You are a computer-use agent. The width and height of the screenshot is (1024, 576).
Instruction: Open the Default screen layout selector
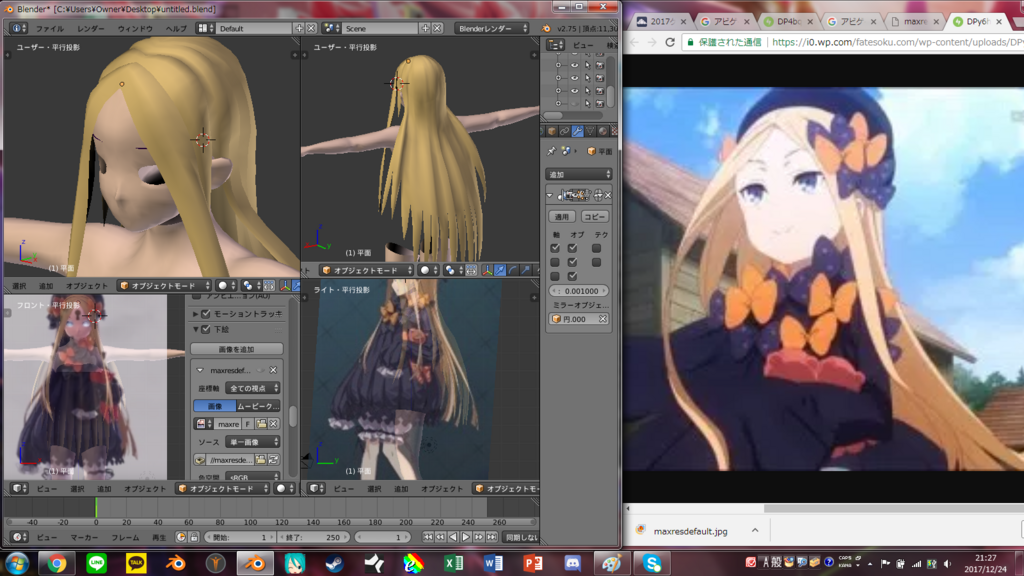point(255,29)
